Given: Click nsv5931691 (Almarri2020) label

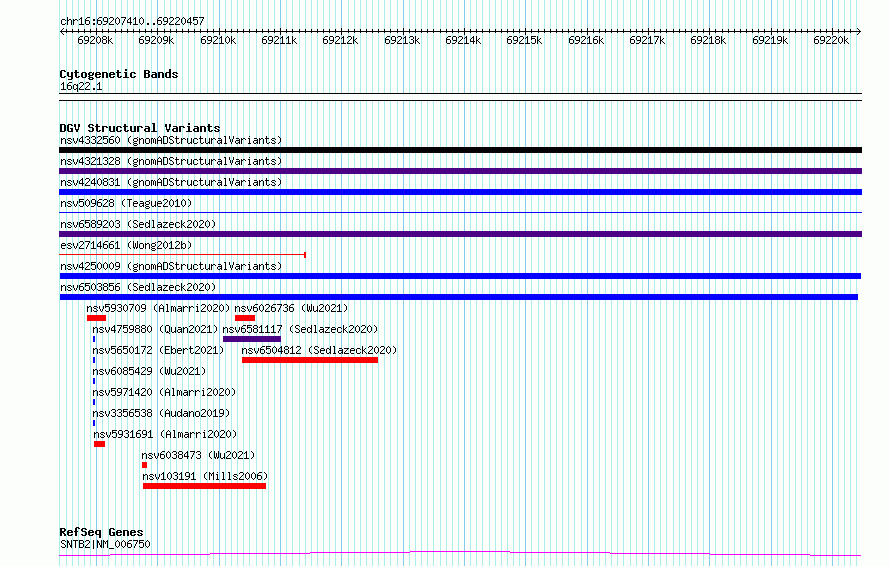Looking at the screenshot, I should coord(165,434).
